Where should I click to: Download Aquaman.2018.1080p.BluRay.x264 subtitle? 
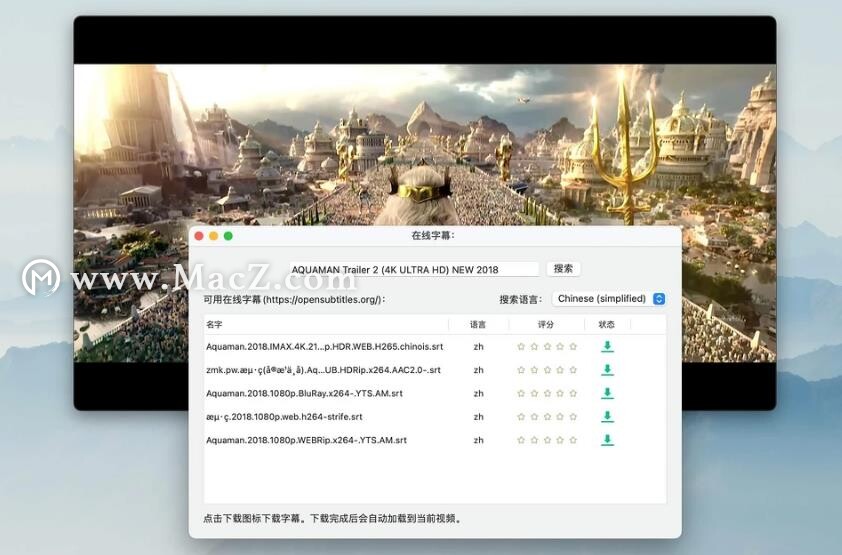(607, 393)
